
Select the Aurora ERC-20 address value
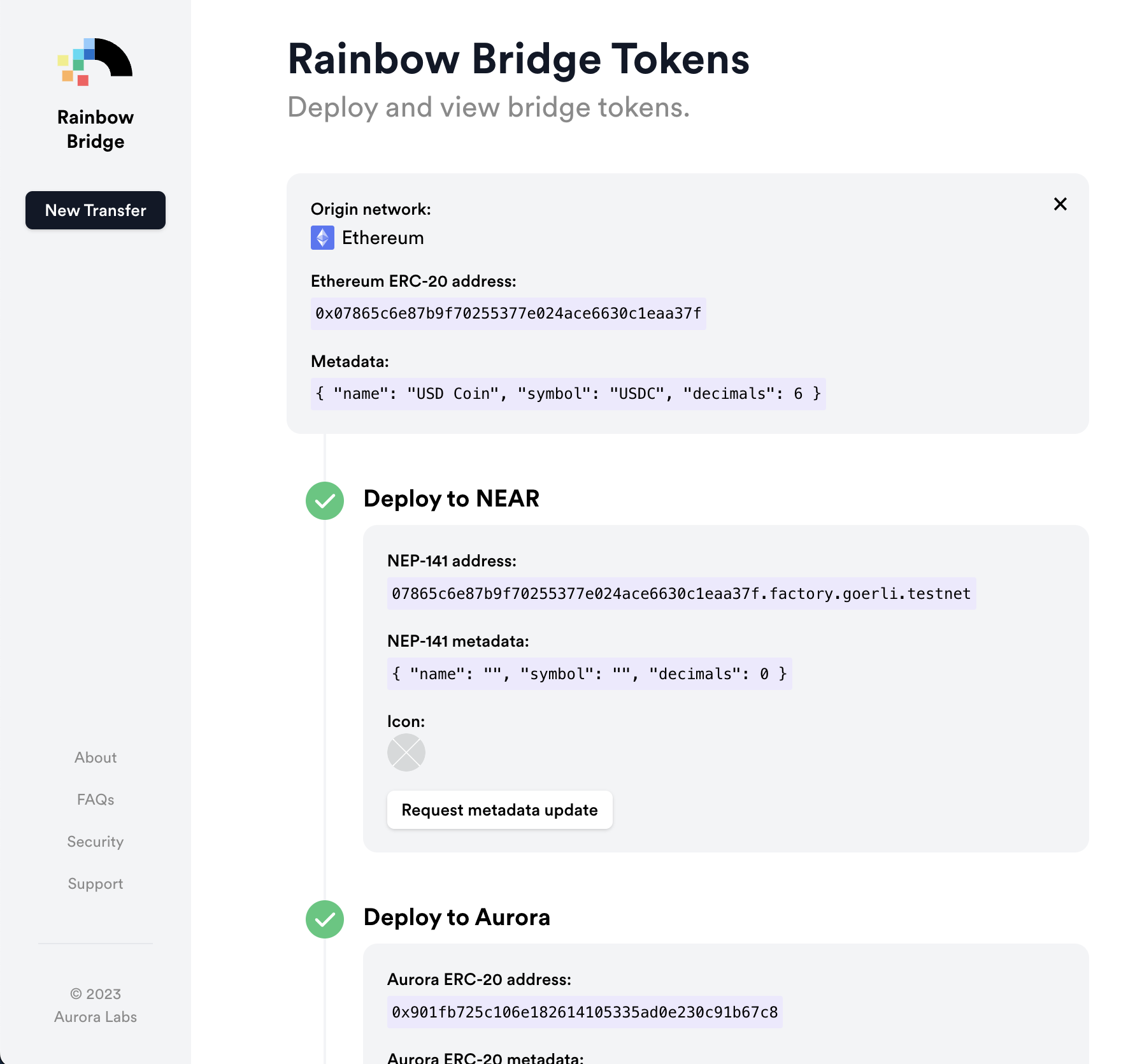coord(585,1012)
